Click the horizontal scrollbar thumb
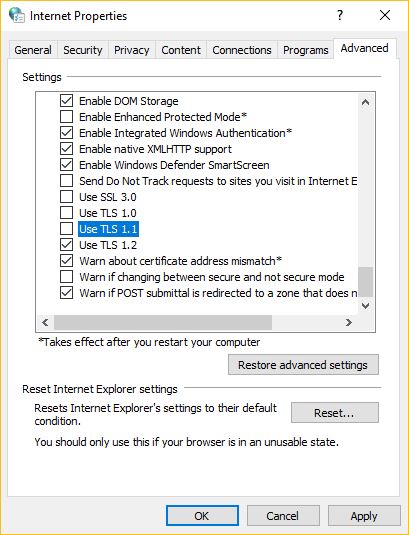409x535 pixels. tap(163, 322)
